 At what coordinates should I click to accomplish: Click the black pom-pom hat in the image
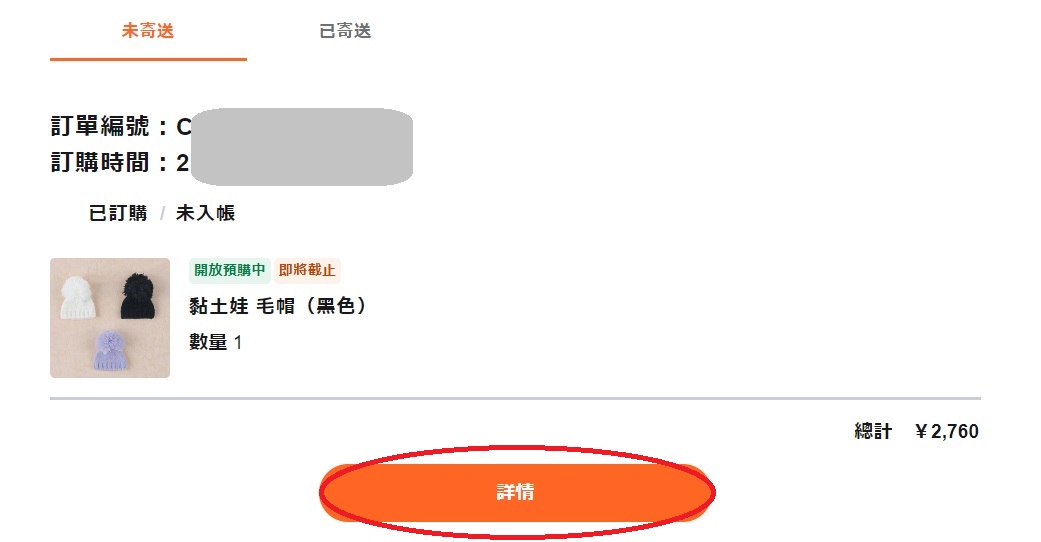(139, 296)
